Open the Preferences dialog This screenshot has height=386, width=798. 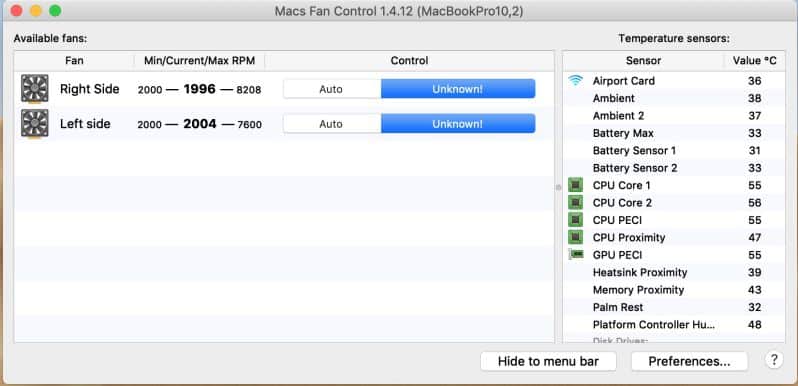(x=689, y=362)
